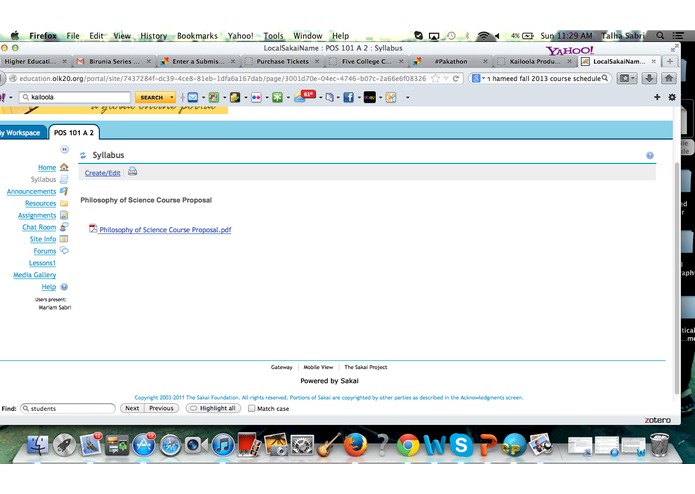The height and width of the screenshot is (494, 695).
Task: Click the blue help icon beside Syllabus title
Action: click(x=650, y=156)
